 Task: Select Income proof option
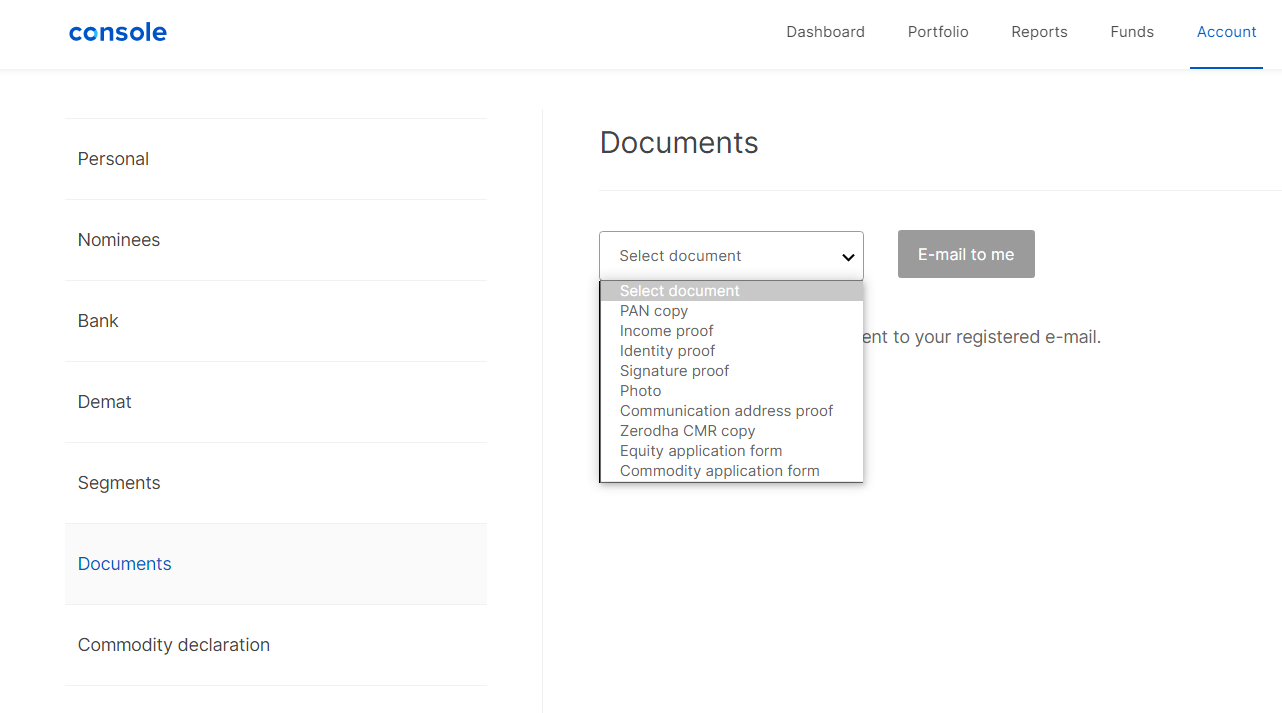click(x=666, y=331)
